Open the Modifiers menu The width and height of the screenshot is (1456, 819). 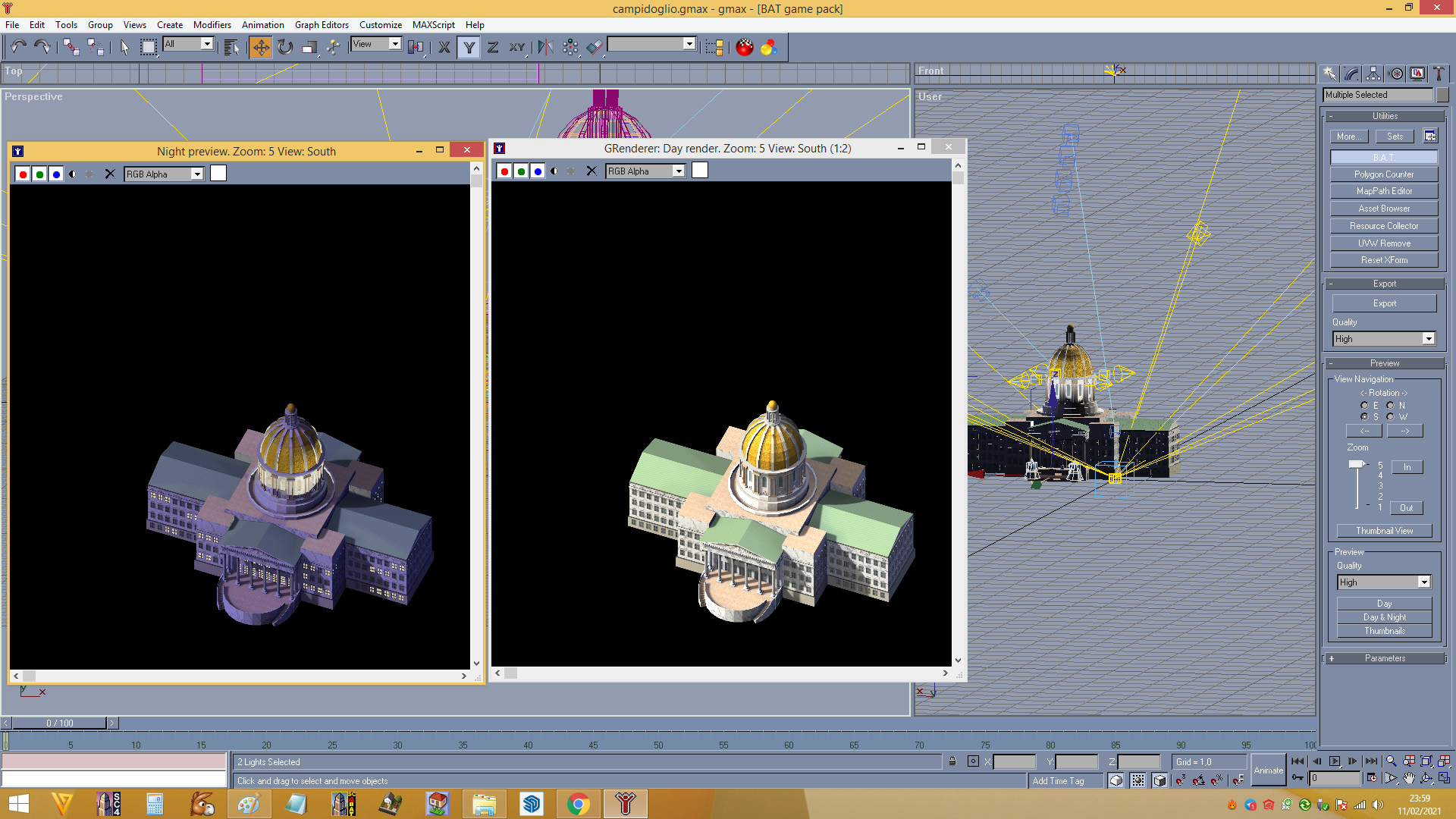tap(212, 25)
